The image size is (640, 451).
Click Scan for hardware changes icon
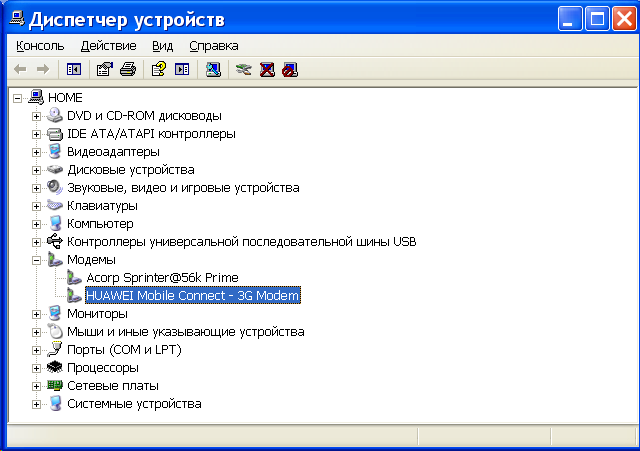[x=213, y=69]
